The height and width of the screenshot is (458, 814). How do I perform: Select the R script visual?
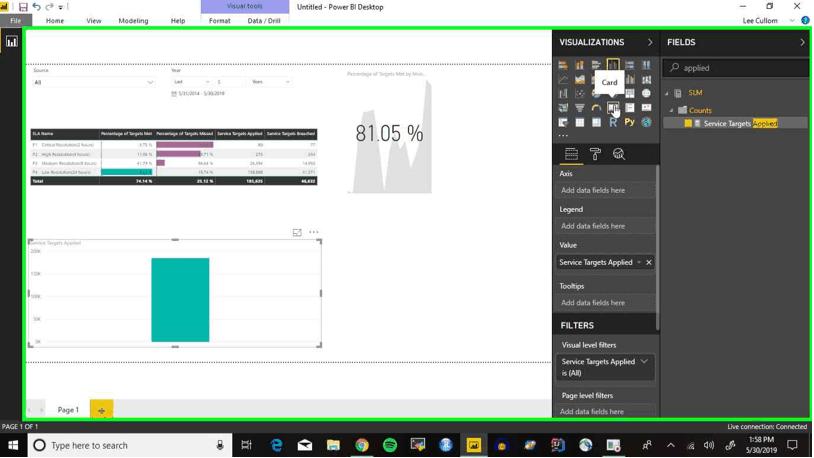613,122
